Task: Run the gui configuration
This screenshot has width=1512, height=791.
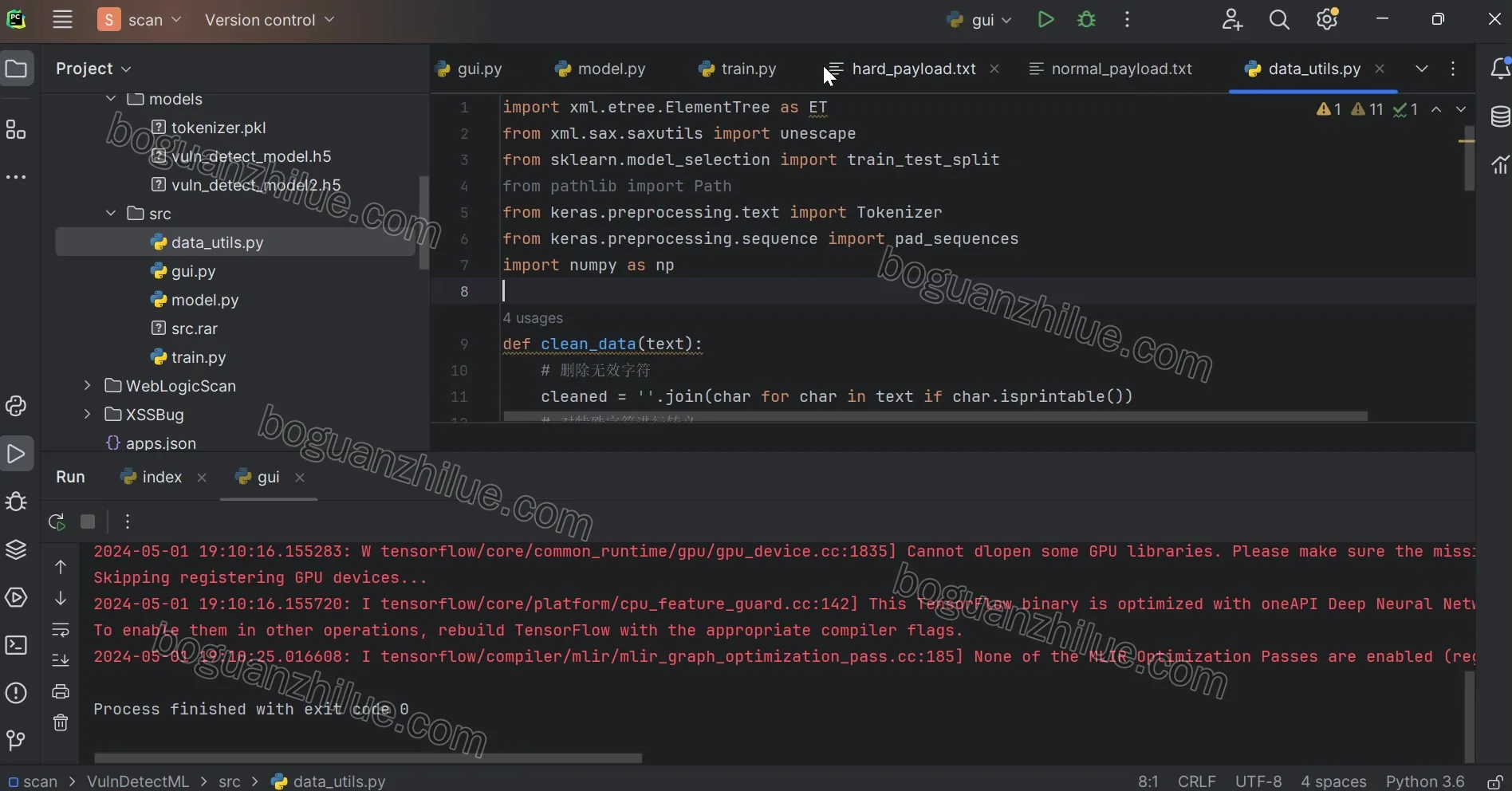Action: point(1045,20)
